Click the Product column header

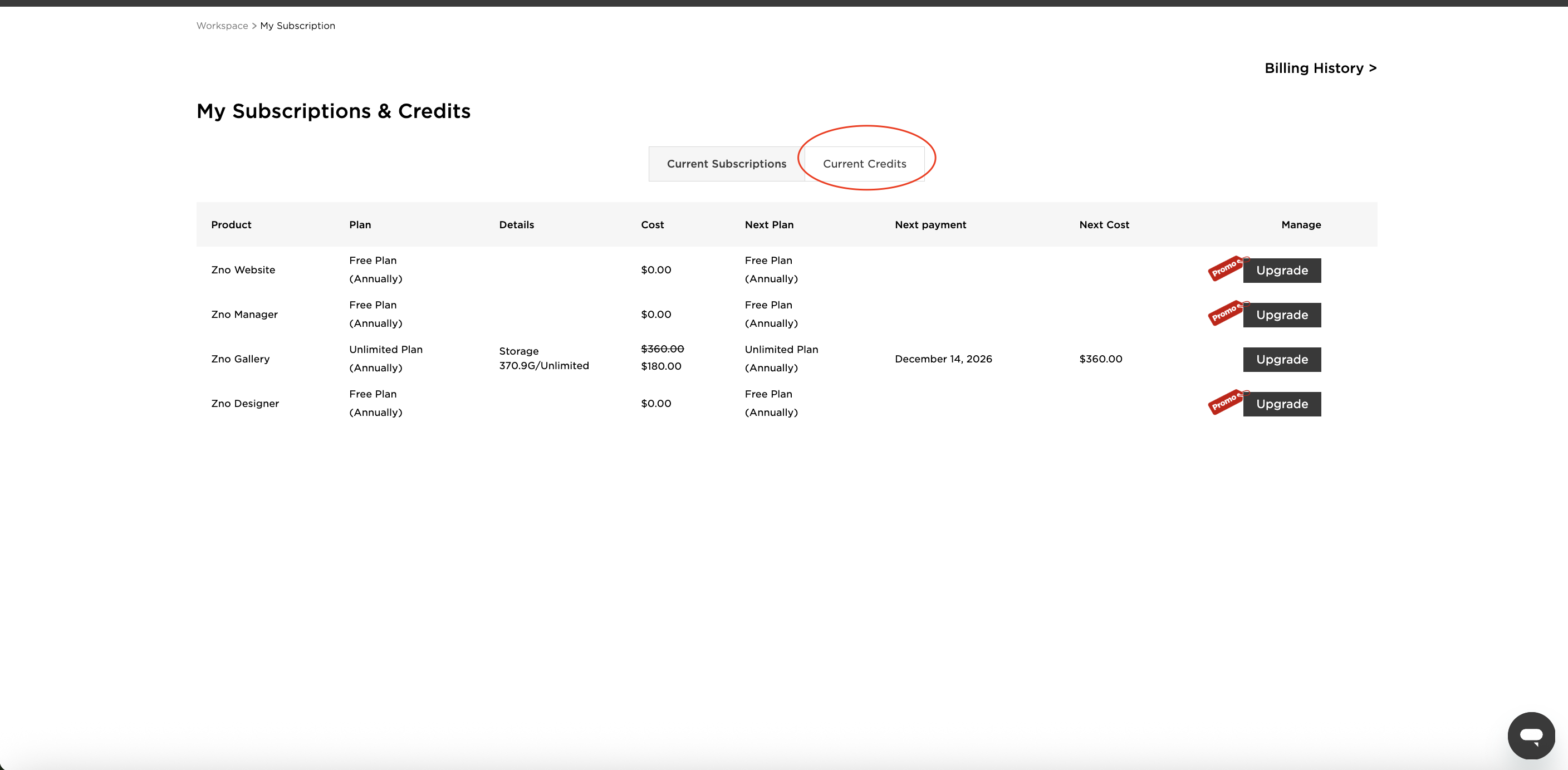point(231,224)
